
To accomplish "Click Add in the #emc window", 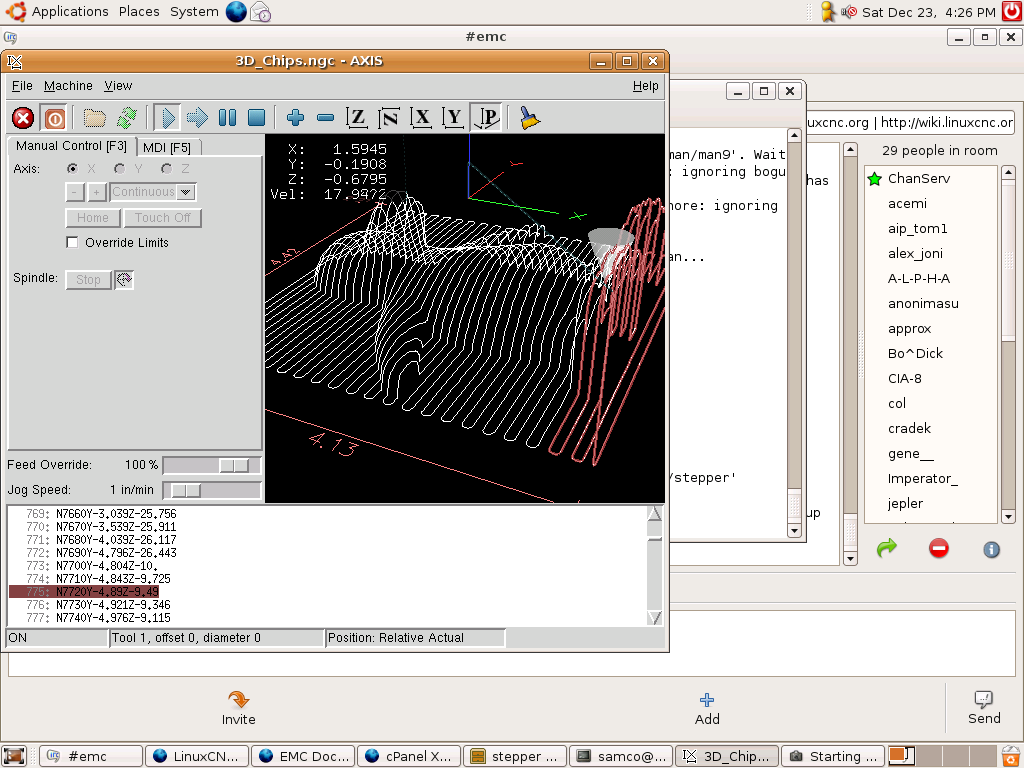I will pyautogui.click(x=707, y=709).
